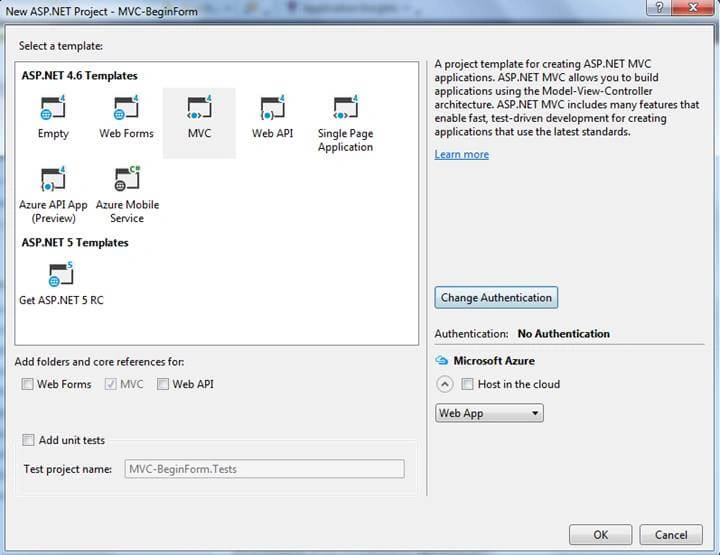Click the Microsoft Azure heading text
This screenshot has height=555, width=720.
494,361
